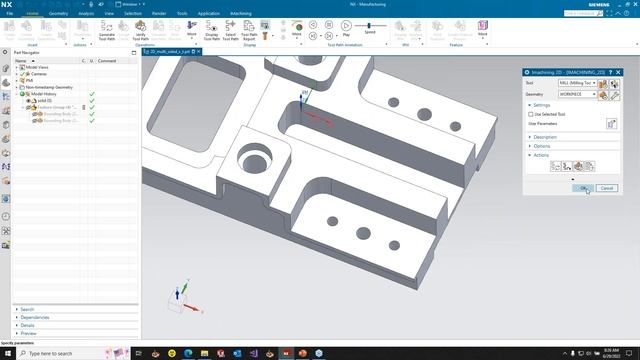Switch to the Selection ribbon tab

tap(133, 13)
